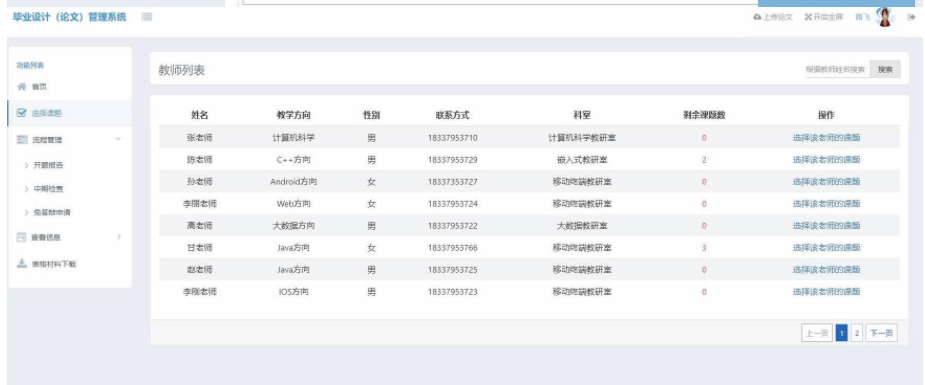Click the 搜索 button
925x385 pixels.
click(x=885, y=70)
